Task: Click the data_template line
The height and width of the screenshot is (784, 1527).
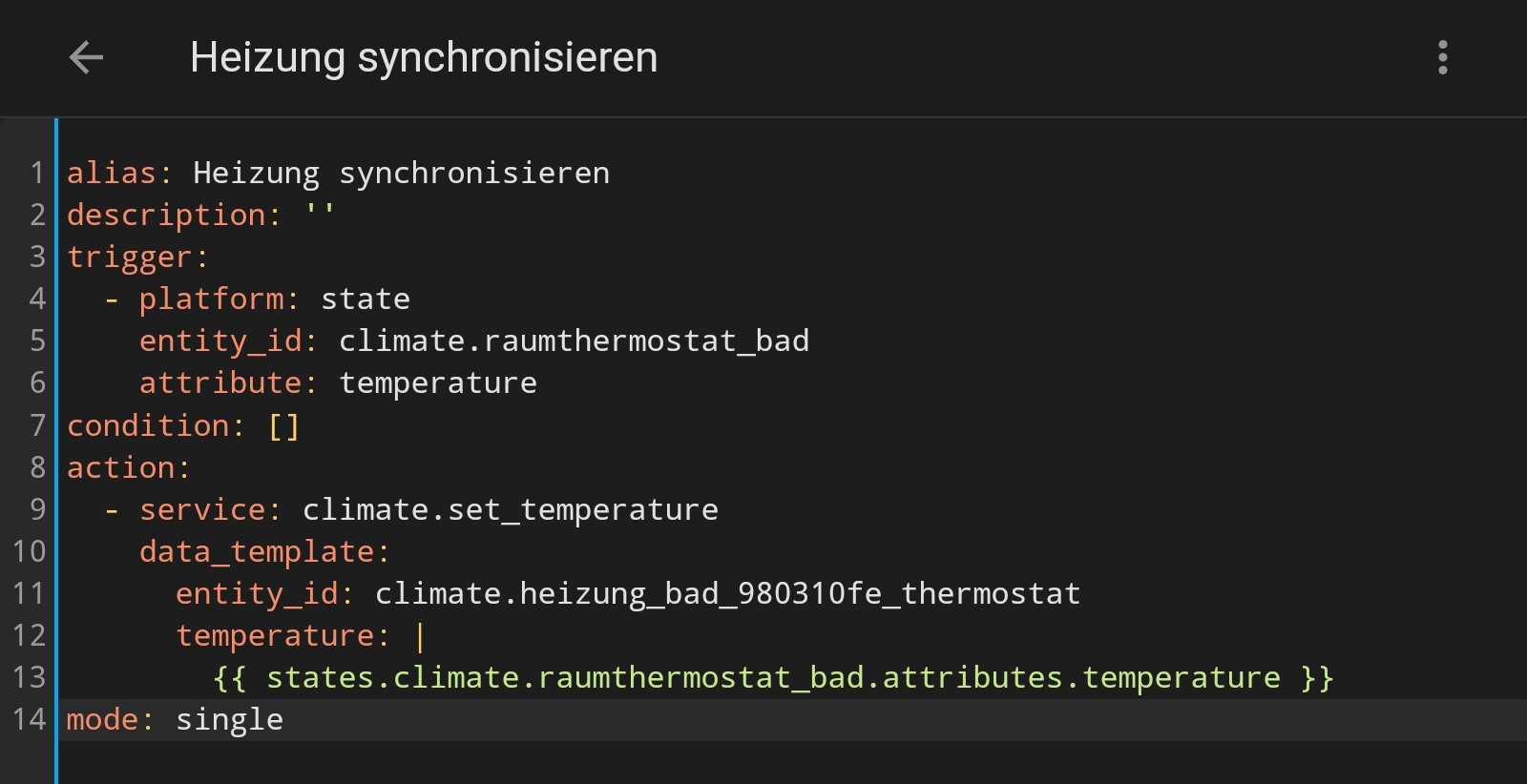Action: click(262, 550)
